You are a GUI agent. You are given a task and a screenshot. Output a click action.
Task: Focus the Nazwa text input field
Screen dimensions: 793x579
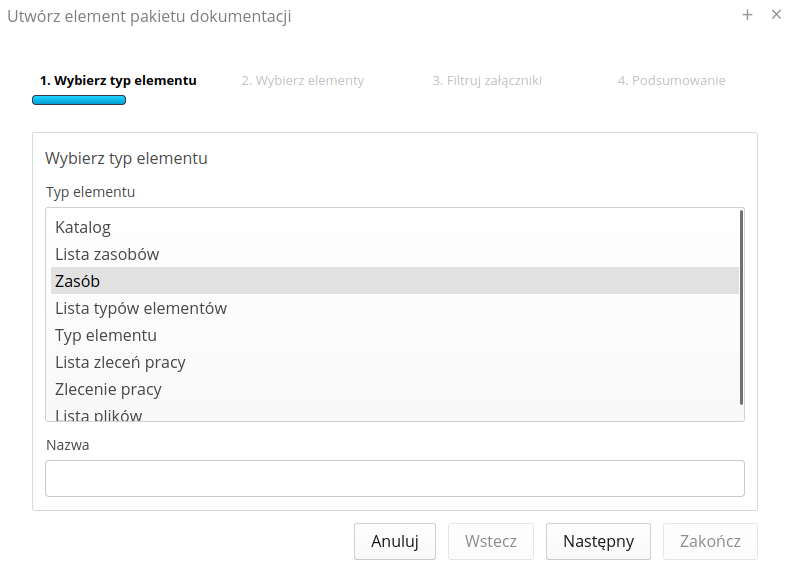(395, 478)
